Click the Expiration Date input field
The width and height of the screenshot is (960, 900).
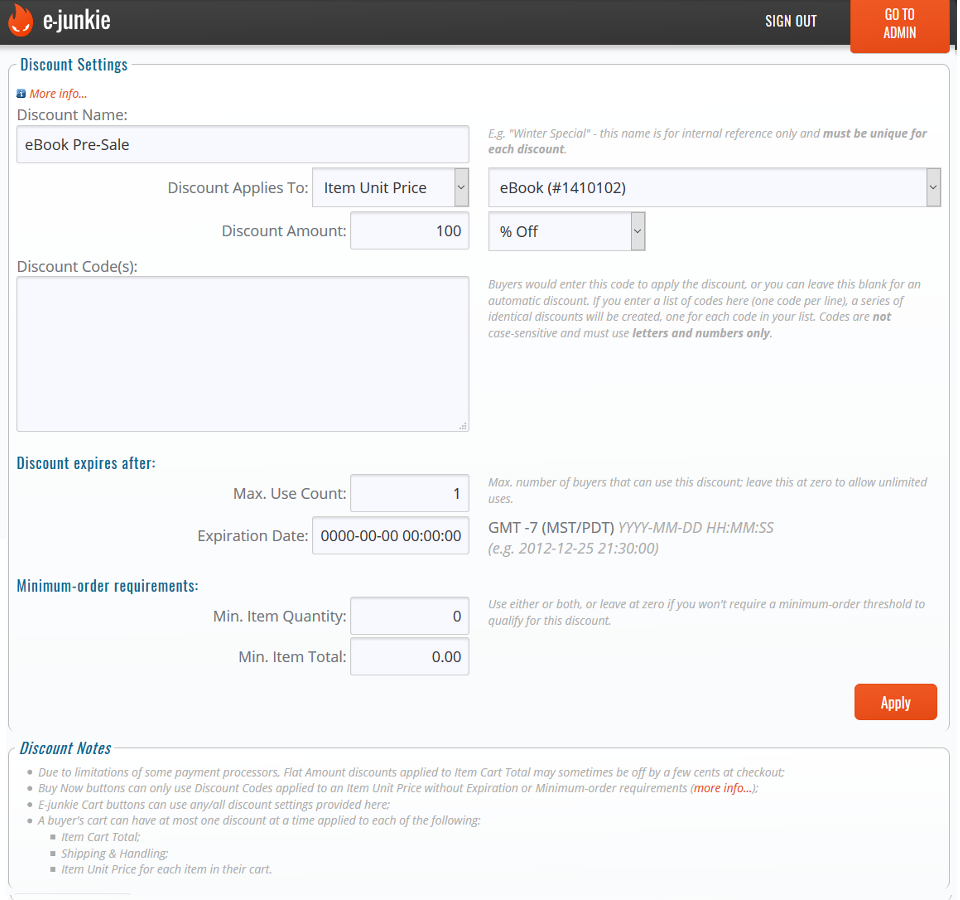(x=390, y=536)
